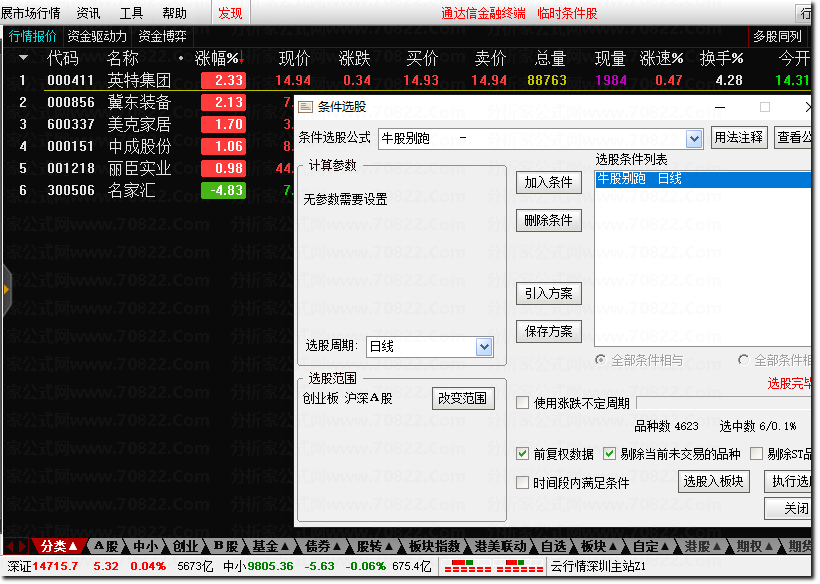Expand the column header dropdown triangle
Image resolution: width=820 pixels, height=584 pixels.
24,58
